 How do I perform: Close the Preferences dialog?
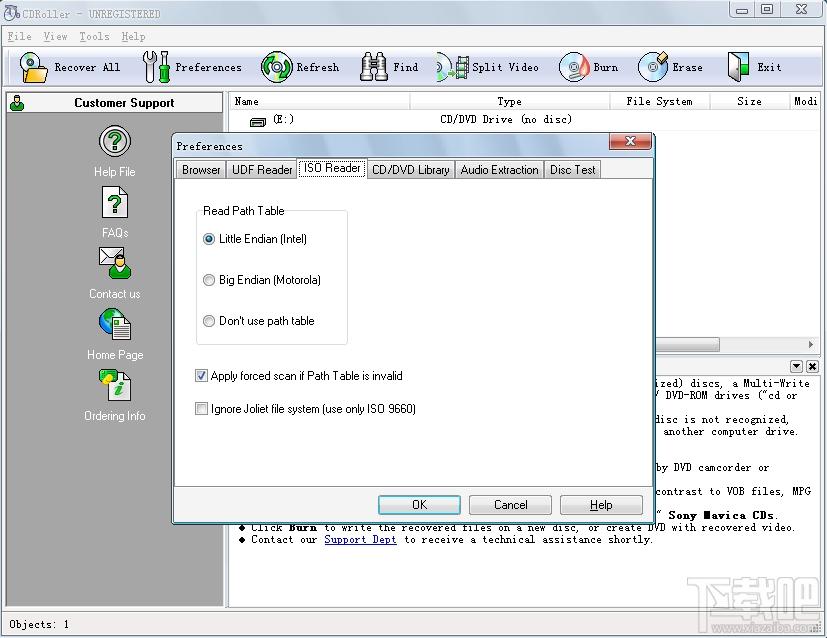click(630, 141)
